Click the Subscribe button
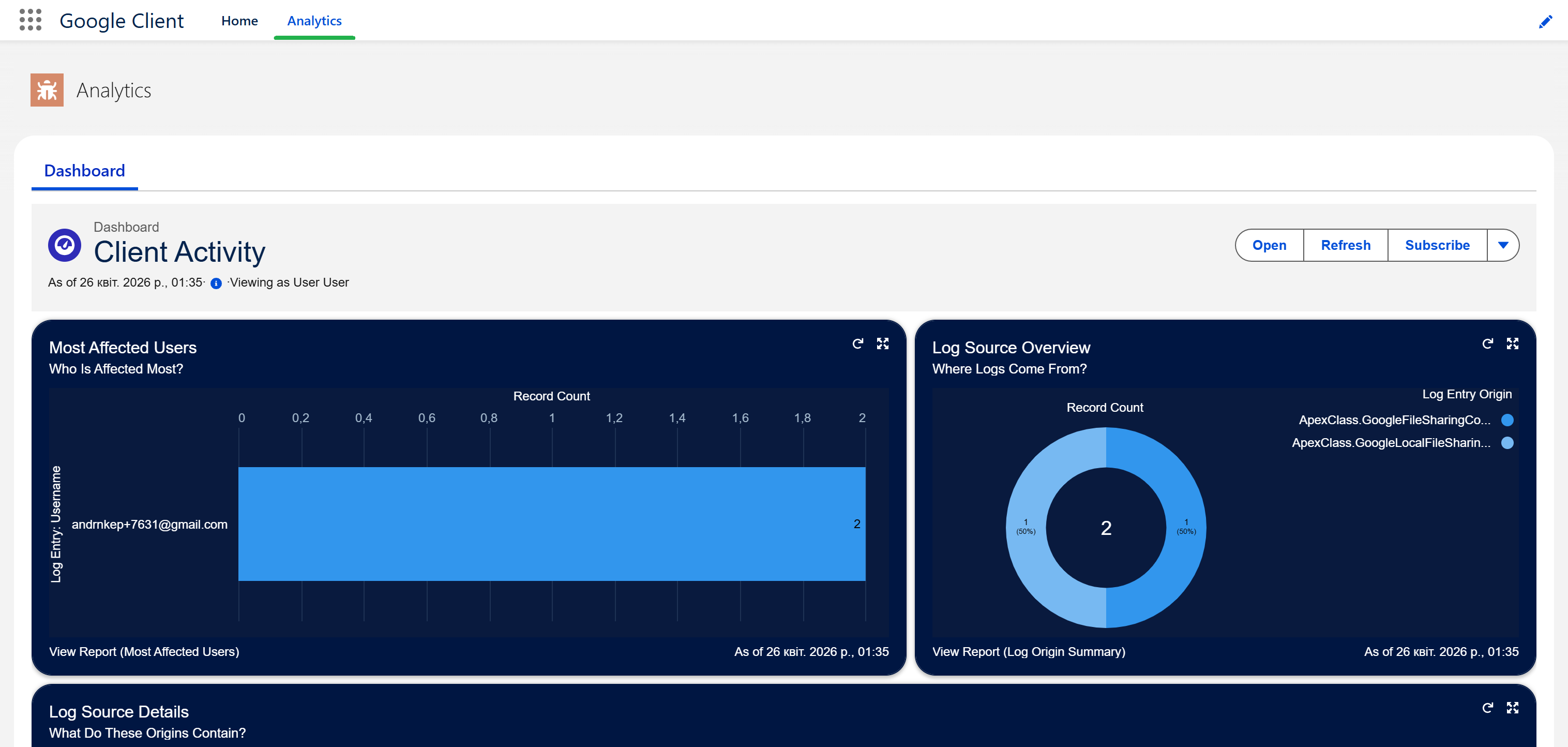 (x=1437, y=245)
